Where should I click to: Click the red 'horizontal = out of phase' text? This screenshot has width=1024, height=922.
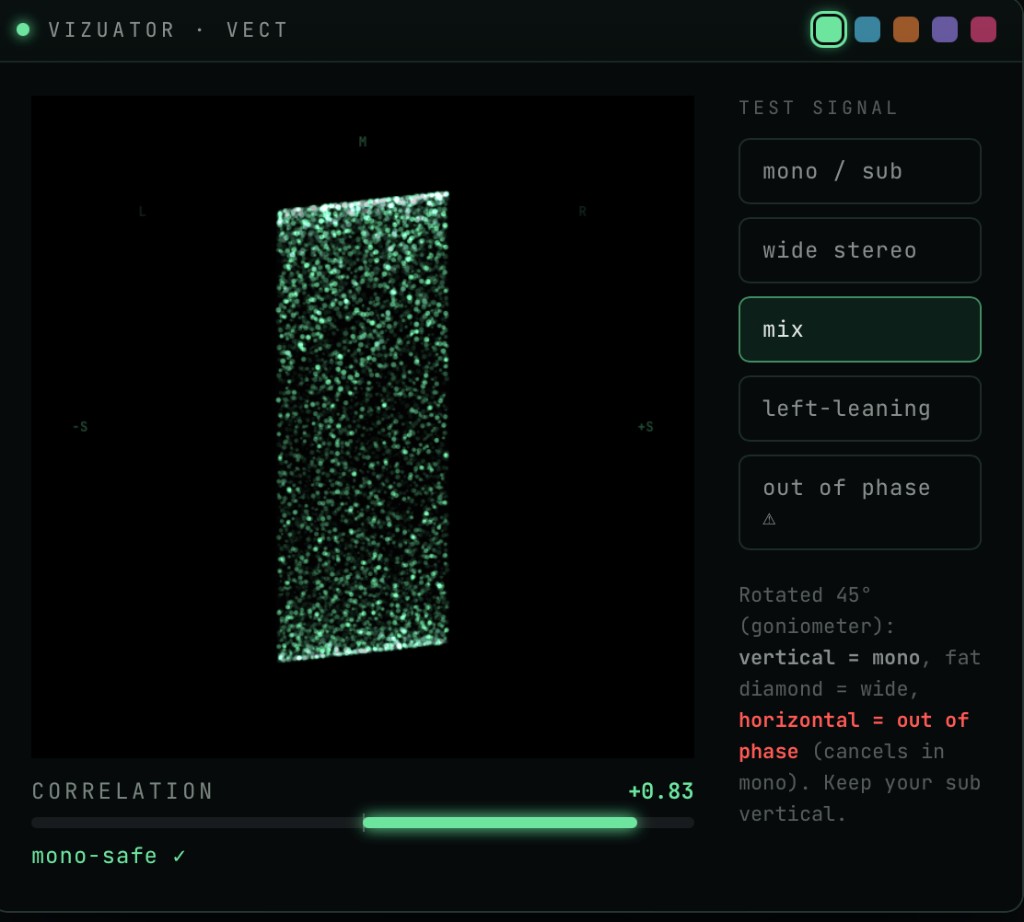[x=854, y=736]
